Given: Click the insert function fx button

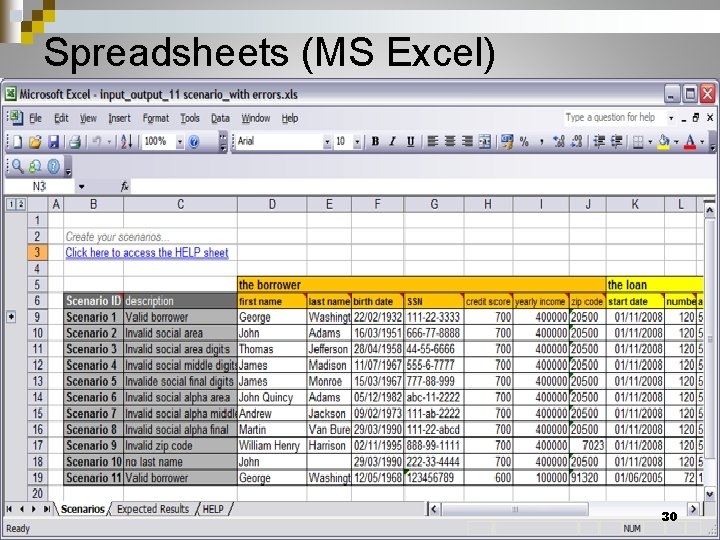Looking at the screenshot, I should coord(124,186).
